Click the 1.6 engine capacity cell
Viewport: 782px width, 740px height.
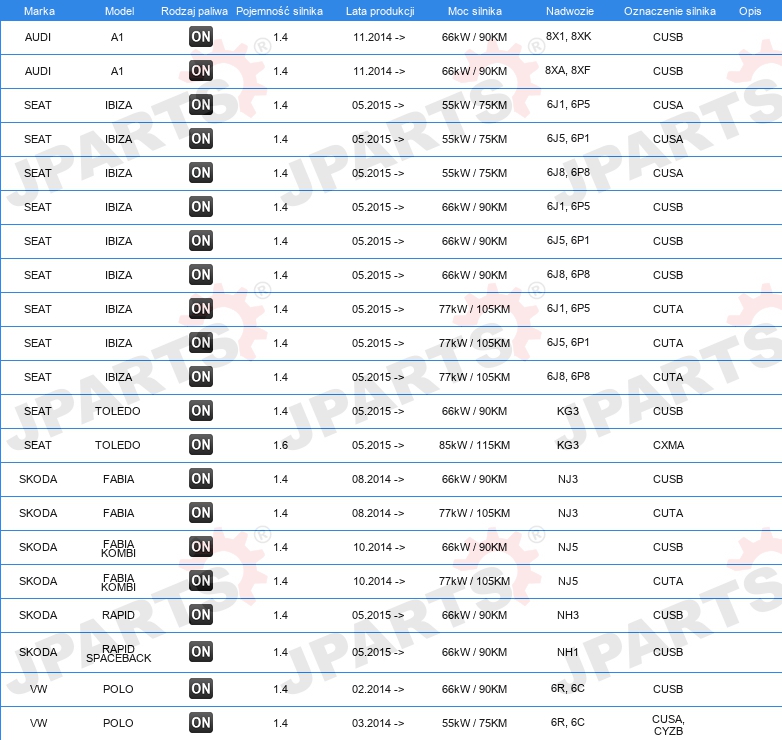pos(281,445)
